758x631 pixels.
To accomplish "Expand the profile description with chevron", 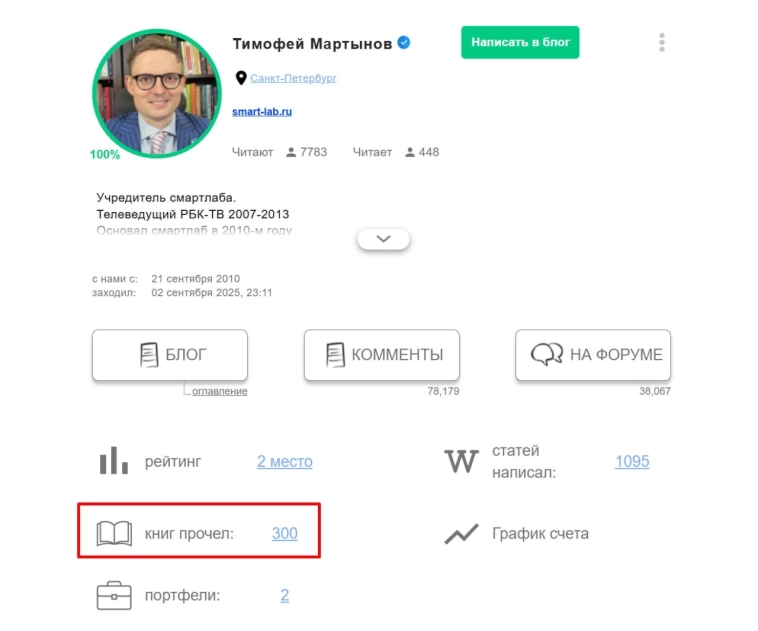I will [x=383, y=239].
